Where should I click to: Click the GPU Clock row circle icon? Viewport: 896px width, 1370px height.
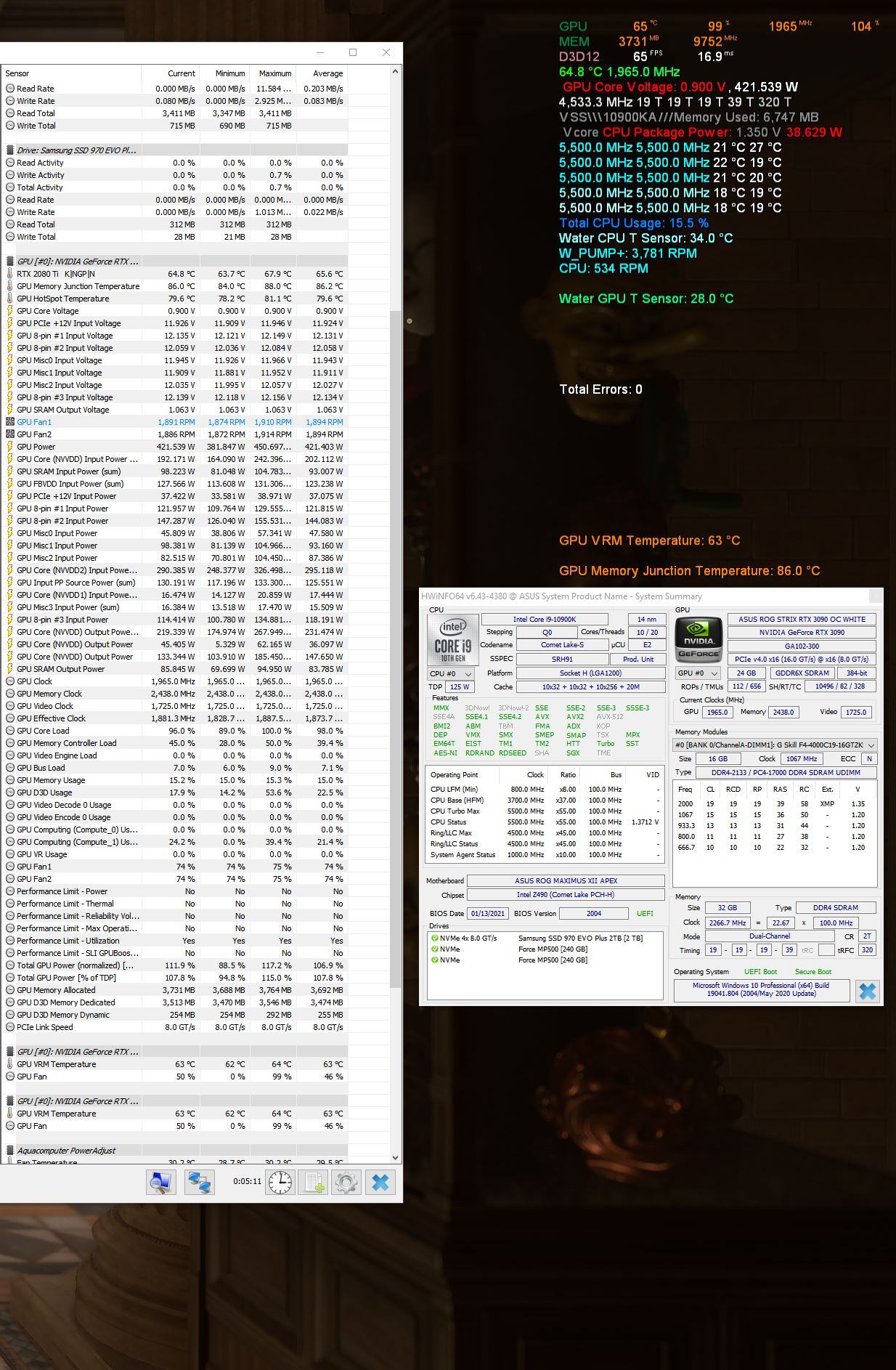9,681
